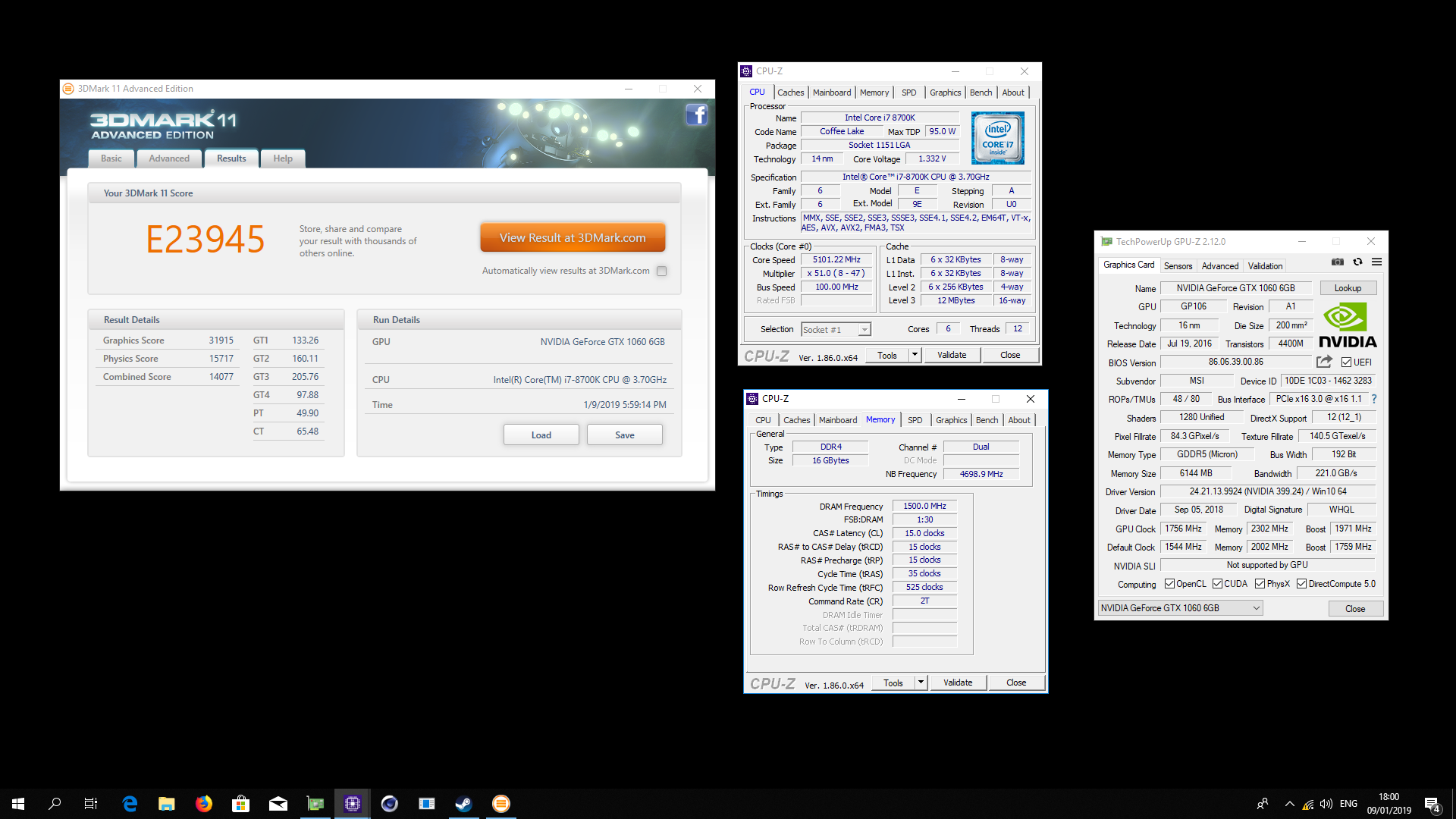Viewport: 1456px width, 819px height.
Task: Click Validate in the upper CPU-Z window
Action: coord(952,355)
